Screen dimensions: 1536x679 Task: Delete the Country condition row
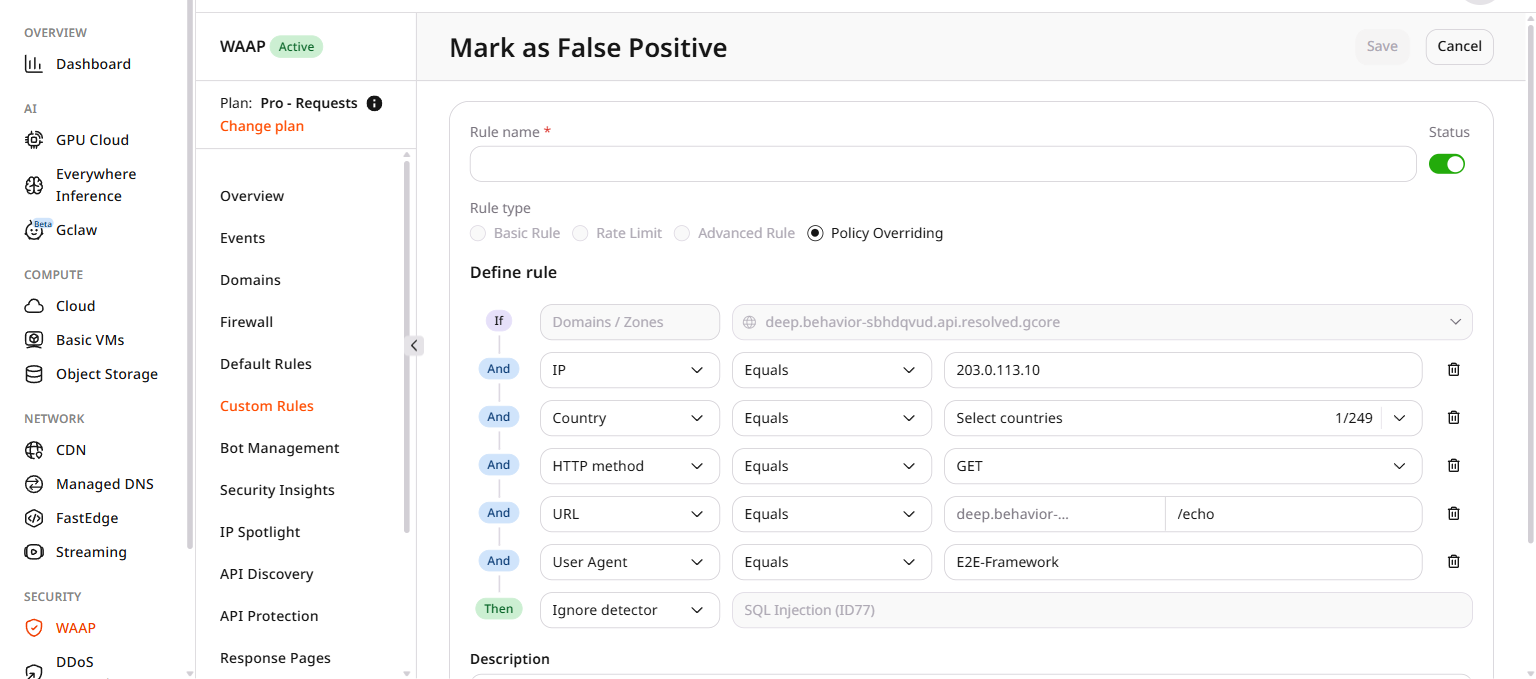[x=1454, y=418]
